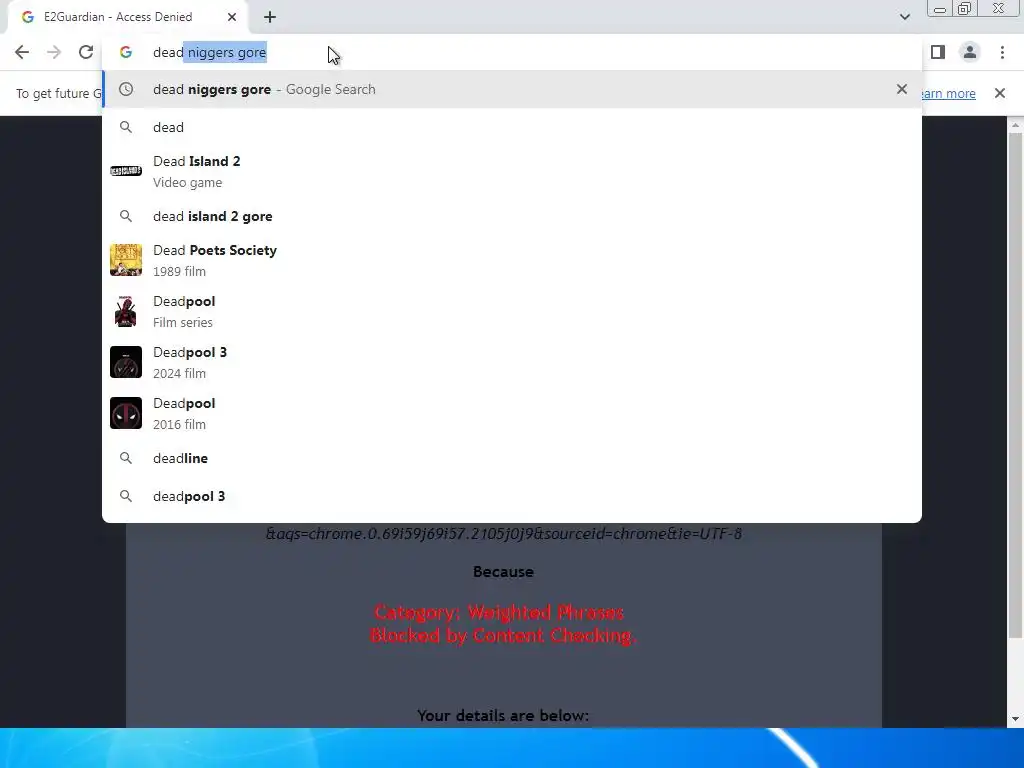This screenshot has width=1024, height=768.
Task: Open the Chrome three-dot menu
Action: 1002,52
